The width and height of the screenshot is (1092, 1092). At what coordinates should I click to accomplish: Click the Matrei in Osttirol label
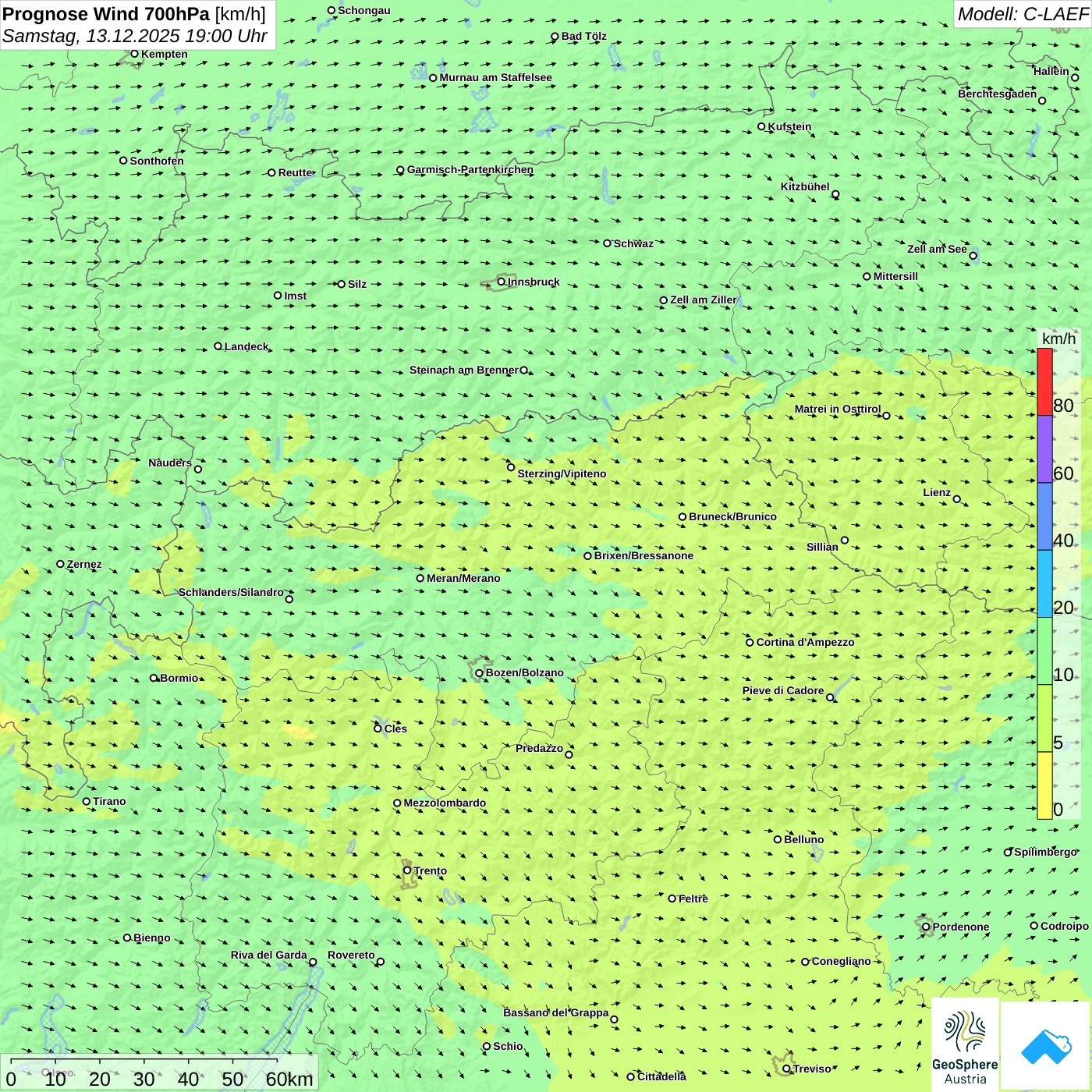pos(838,409)
